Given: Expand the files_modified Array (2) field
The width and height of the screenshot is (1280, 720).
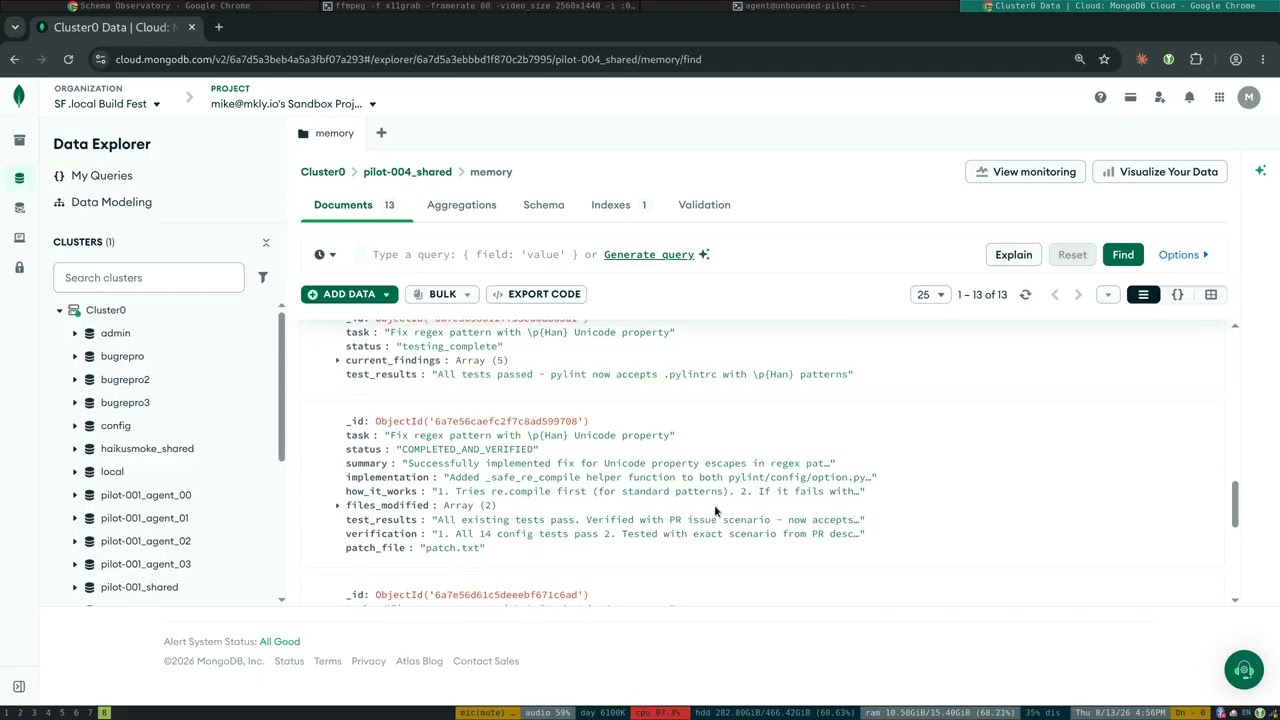Looking at the screenshot, I should point(337,505).
